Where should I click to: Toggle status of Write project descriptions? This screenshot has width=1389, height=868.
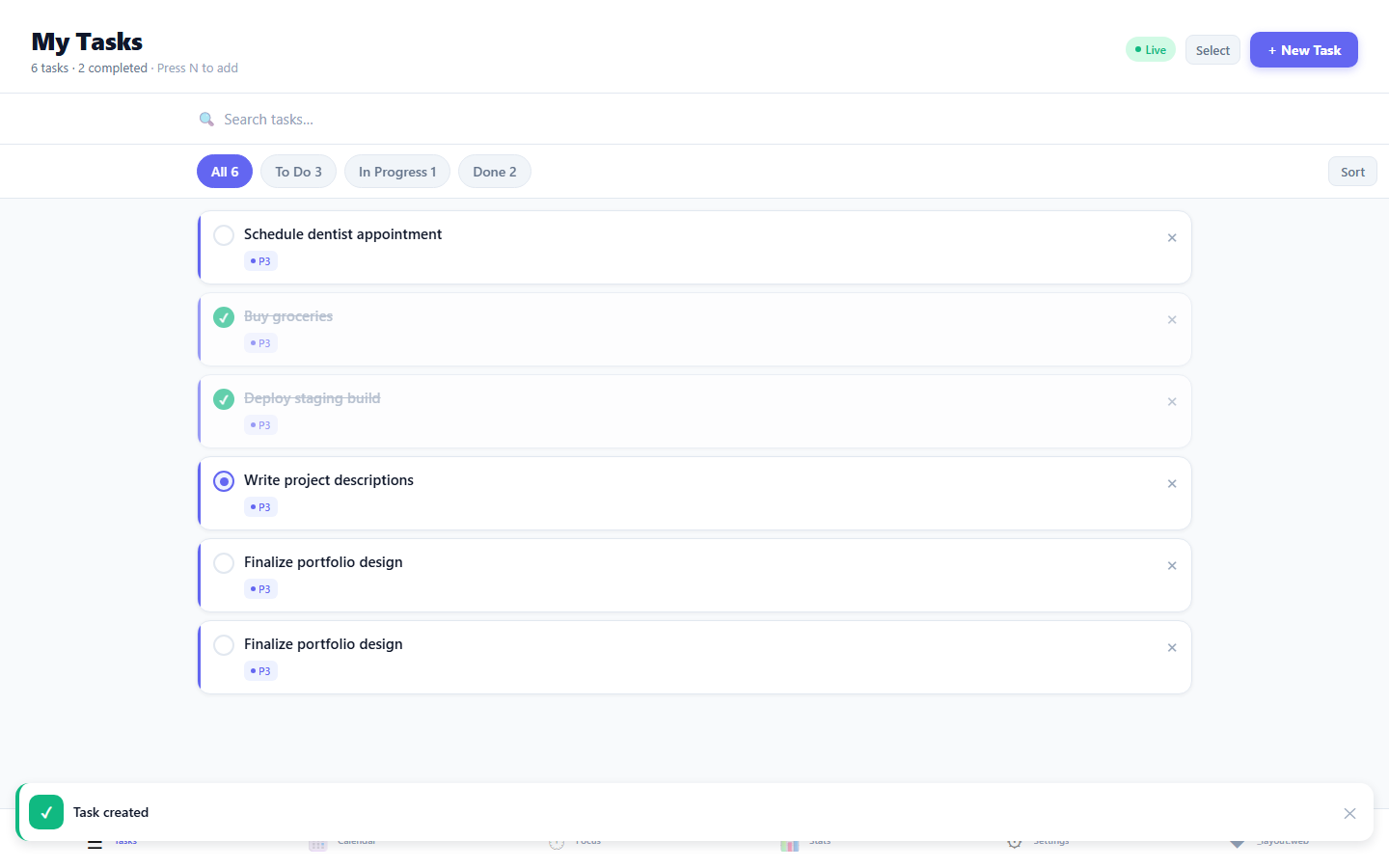tap(224, 481)
